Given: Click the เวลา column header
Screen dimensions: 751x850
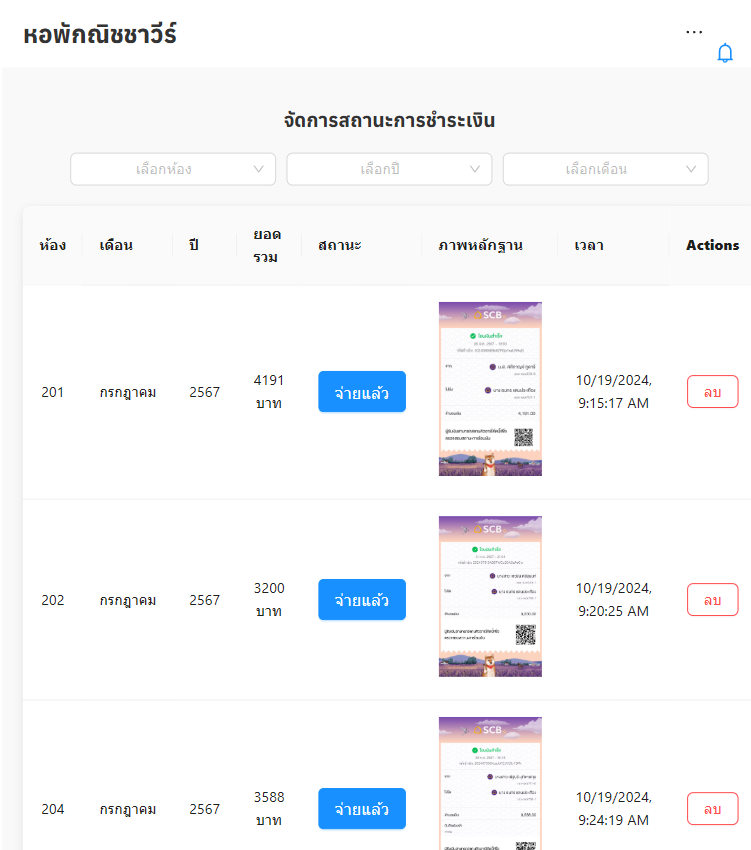Looking at the screenshot, I should coord(589,245).
